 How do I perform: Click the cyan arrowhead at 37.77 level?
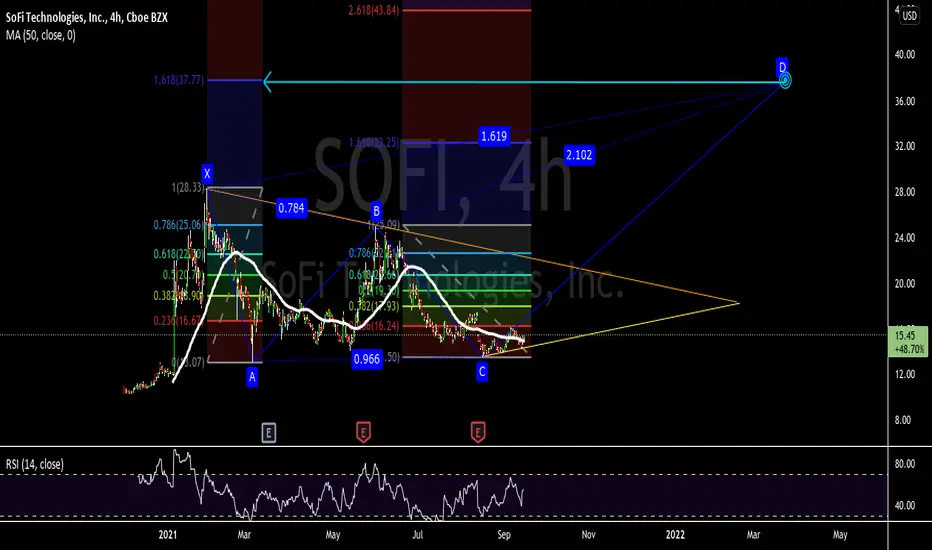267,82
